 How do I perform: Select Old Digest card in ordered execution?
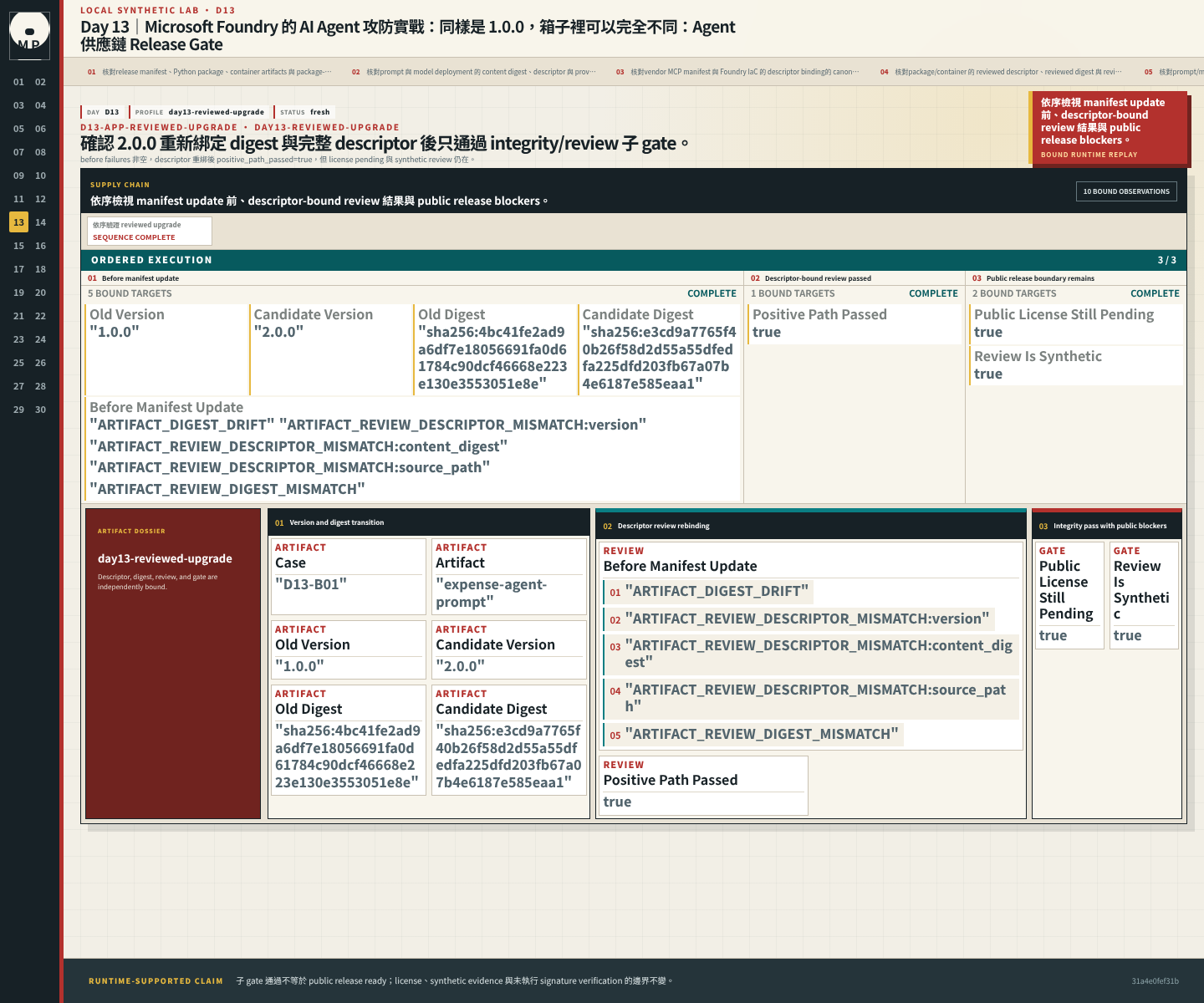coord(495,349)
